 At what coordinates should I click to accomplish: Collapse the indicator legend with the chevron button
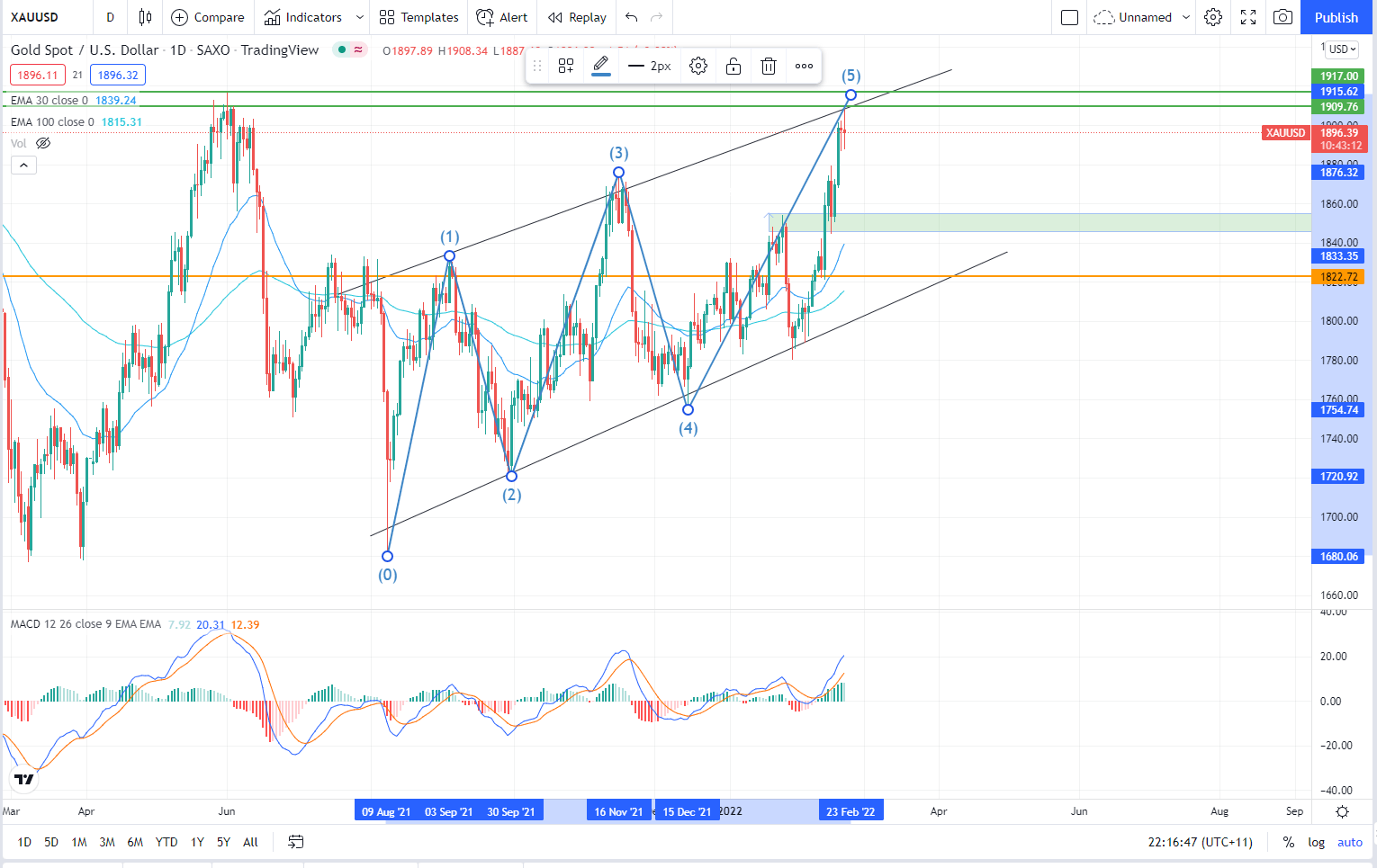(23, 165)
